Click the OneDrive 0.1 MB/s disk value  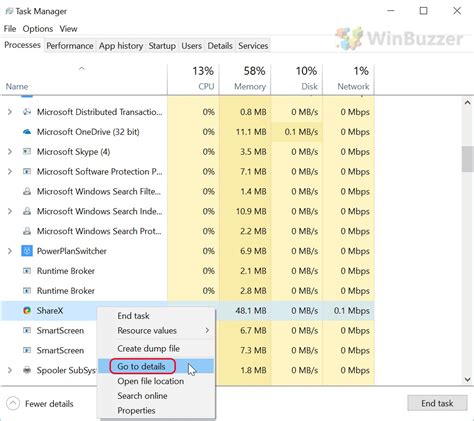point(301,132)
